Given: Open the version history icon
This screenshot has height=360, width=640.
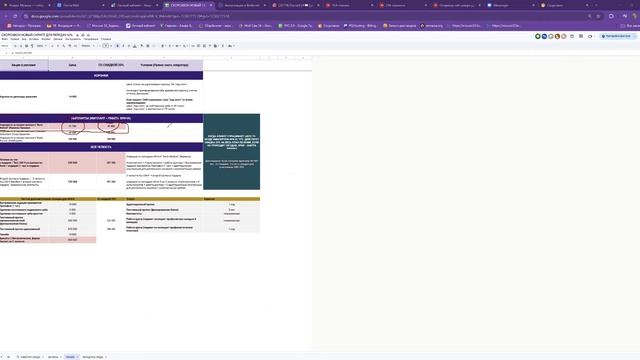Looking at the screenshot, I should [572, 36].
